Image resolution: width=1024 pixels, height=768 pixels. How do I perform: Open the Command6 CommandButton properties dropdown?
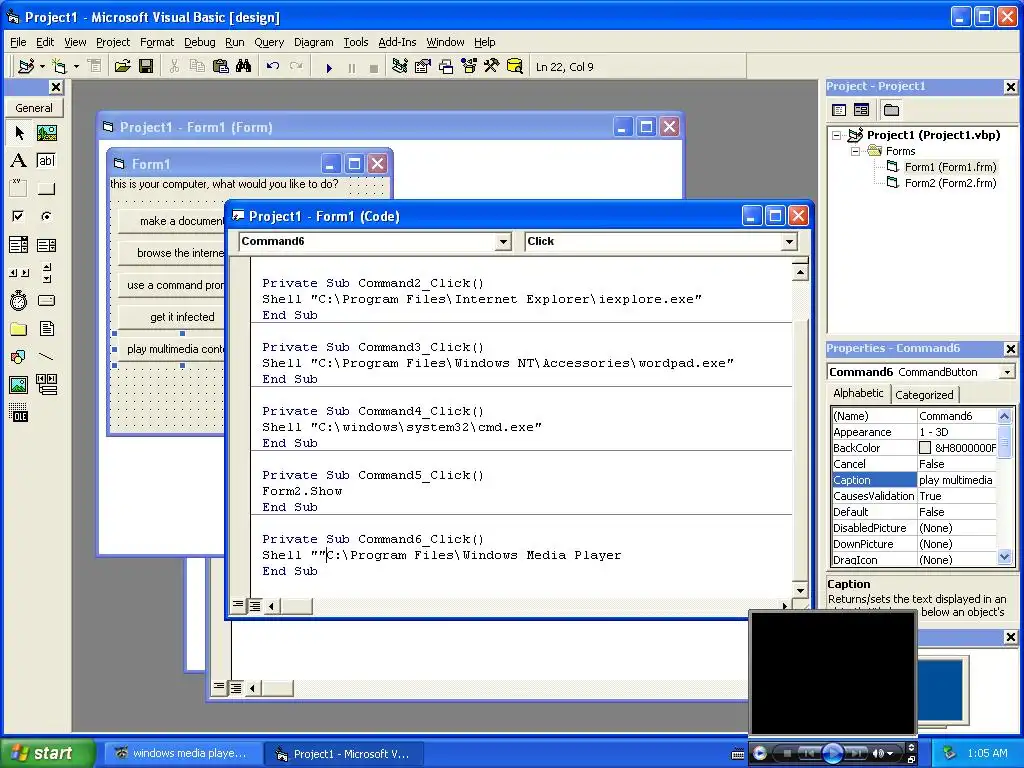[x=1007, y=372]
